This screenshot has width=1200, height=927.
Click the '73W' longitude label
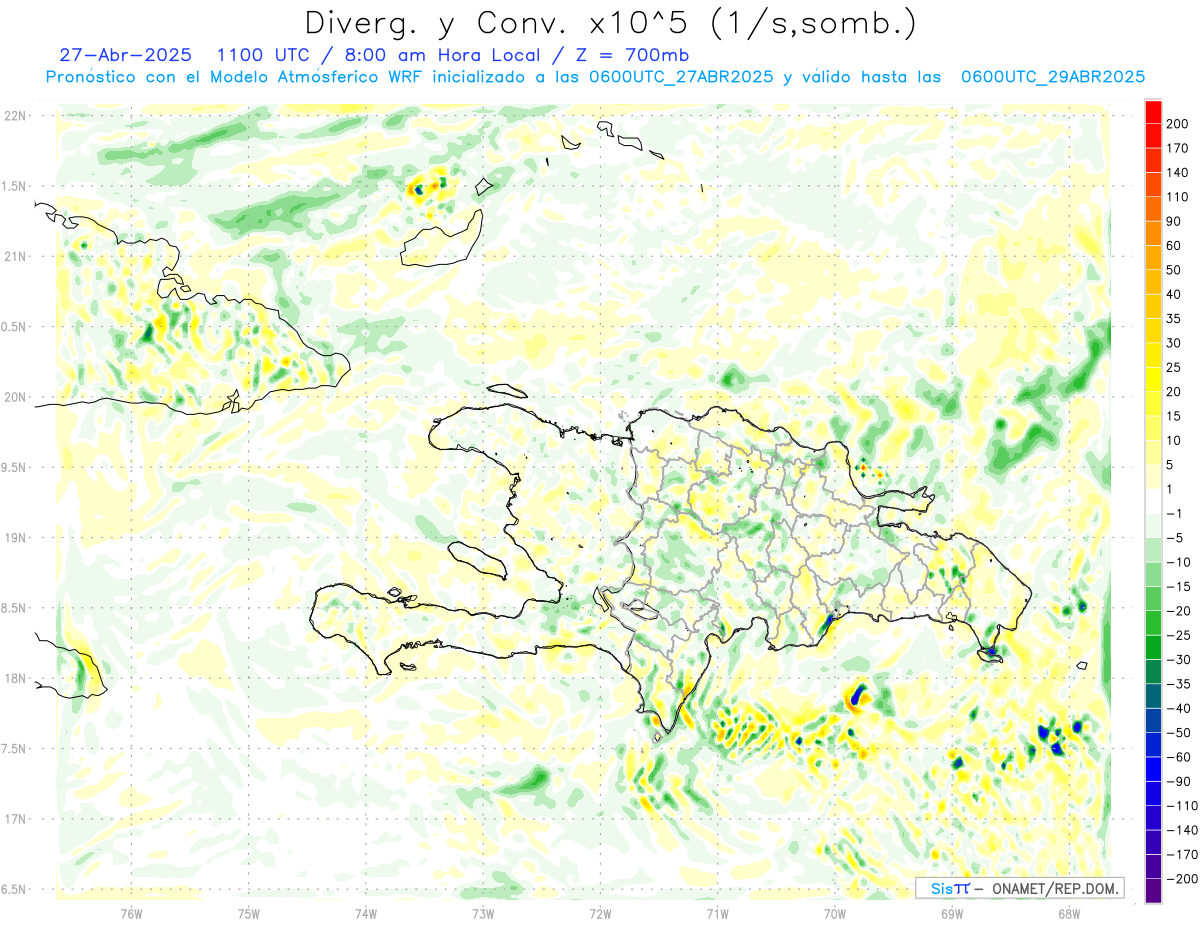pos(483,913)
